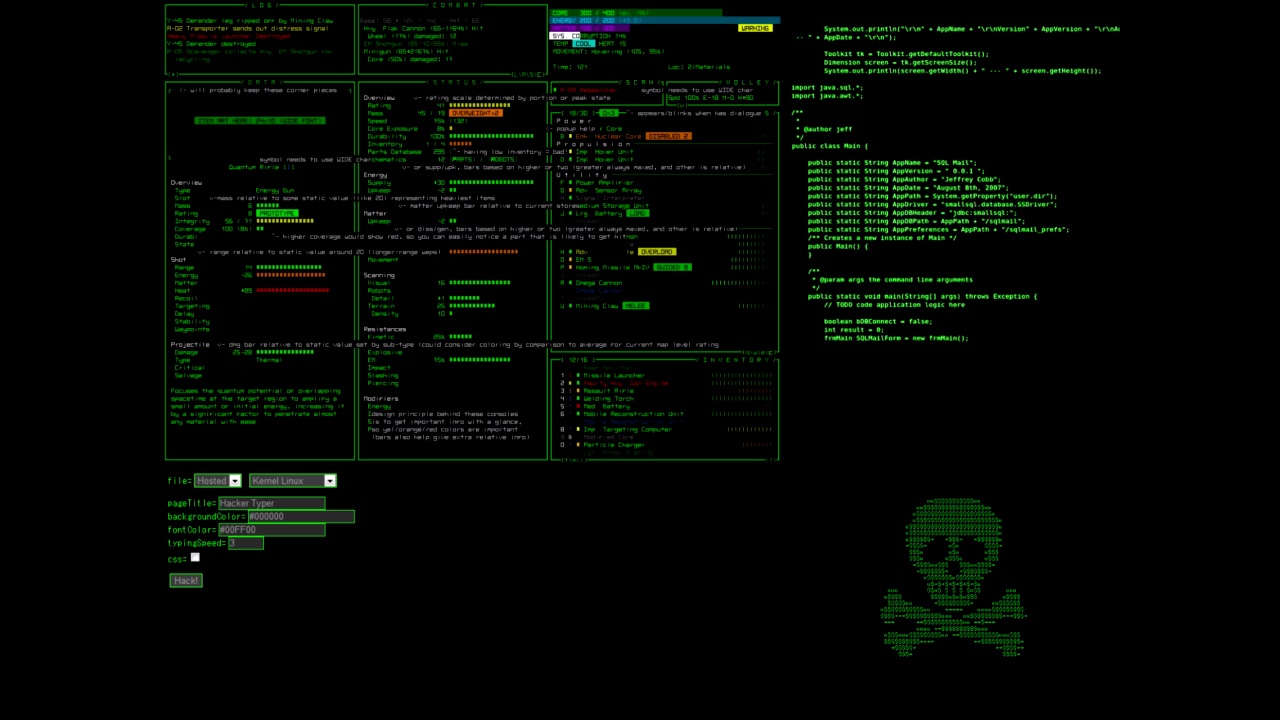Focus the backgroundColor #000000 field

pyautogui.click(x=300, y=516)
